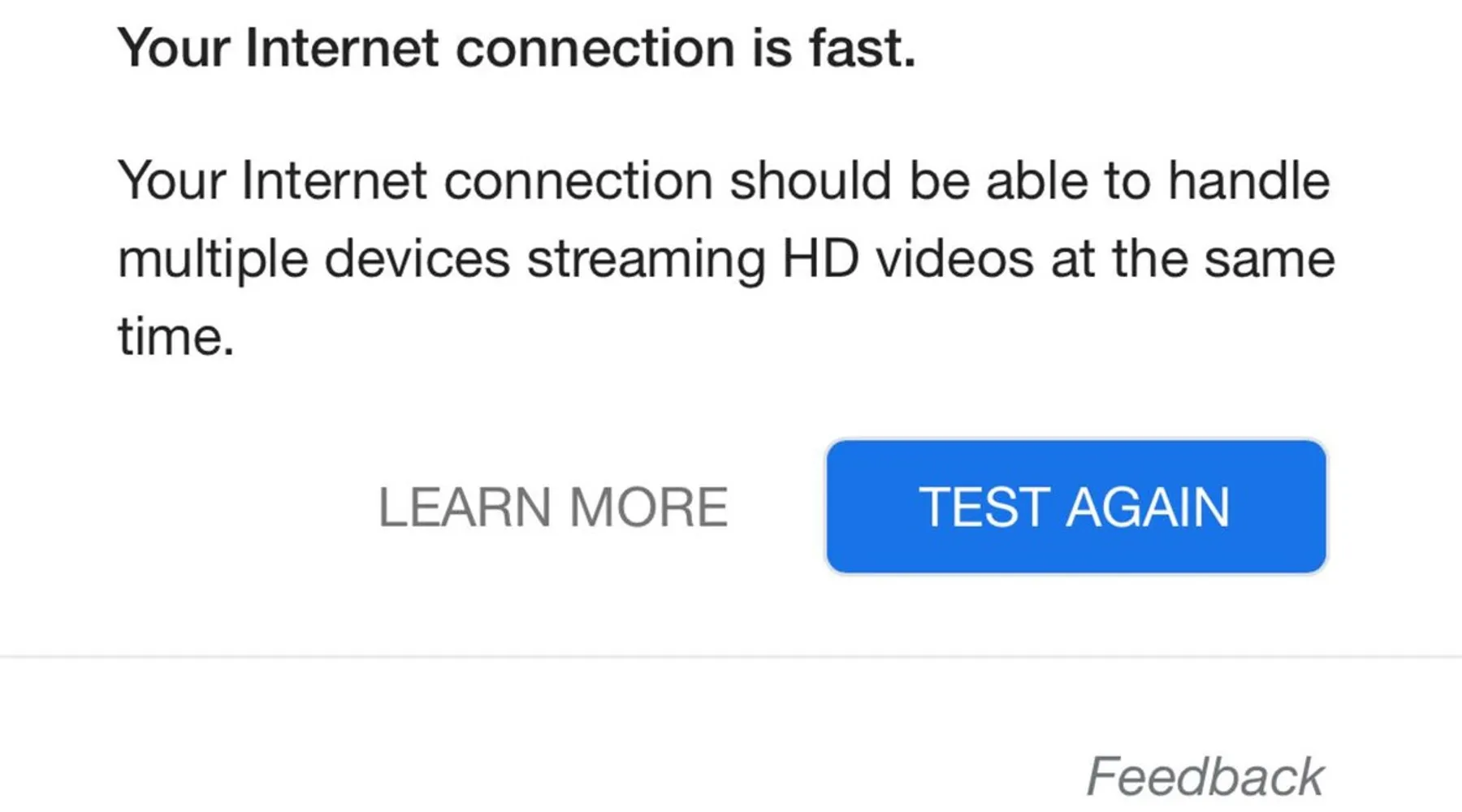Click 'connection' in the bold heading
This screenshot has height=812, width=1462.
(x=595, y=49)
